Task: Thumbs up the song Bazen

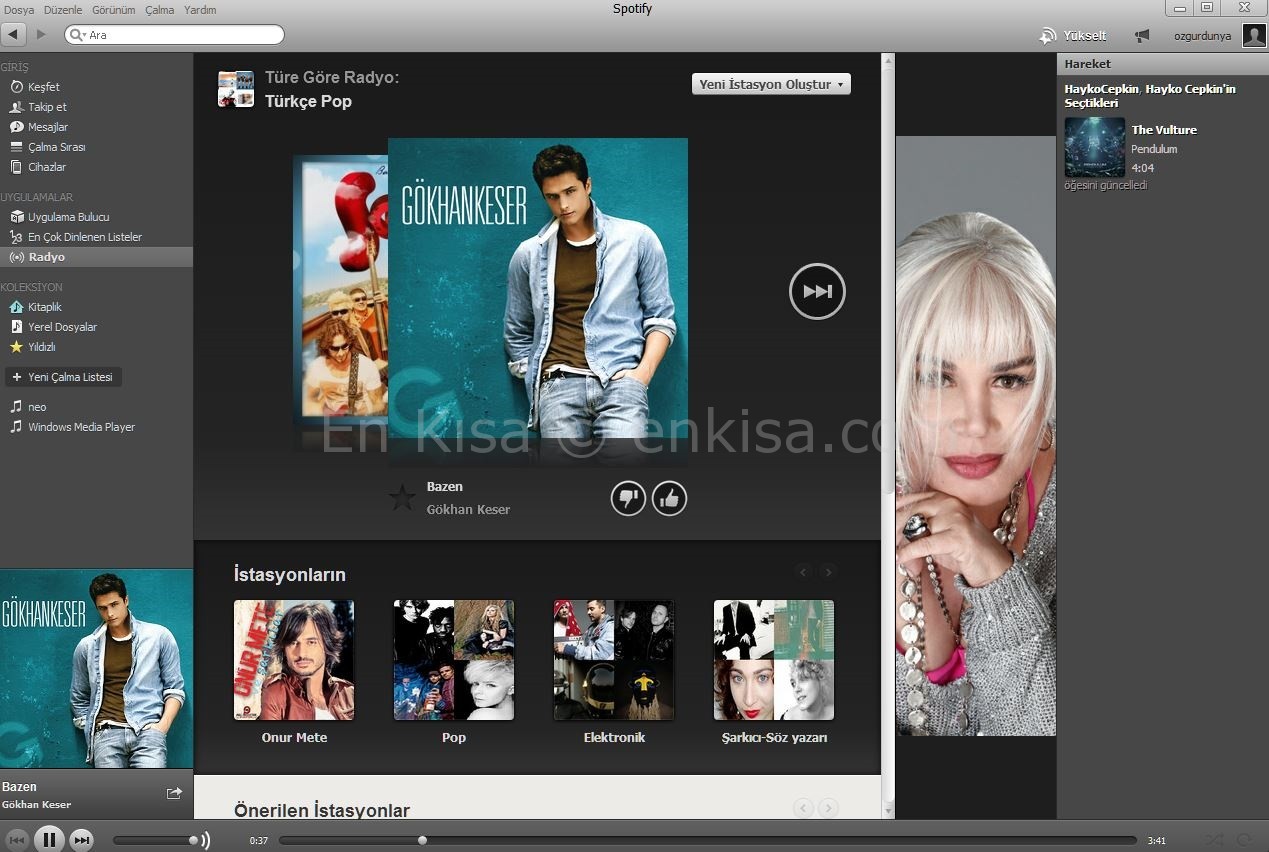Action: click(x=669, y=498)
